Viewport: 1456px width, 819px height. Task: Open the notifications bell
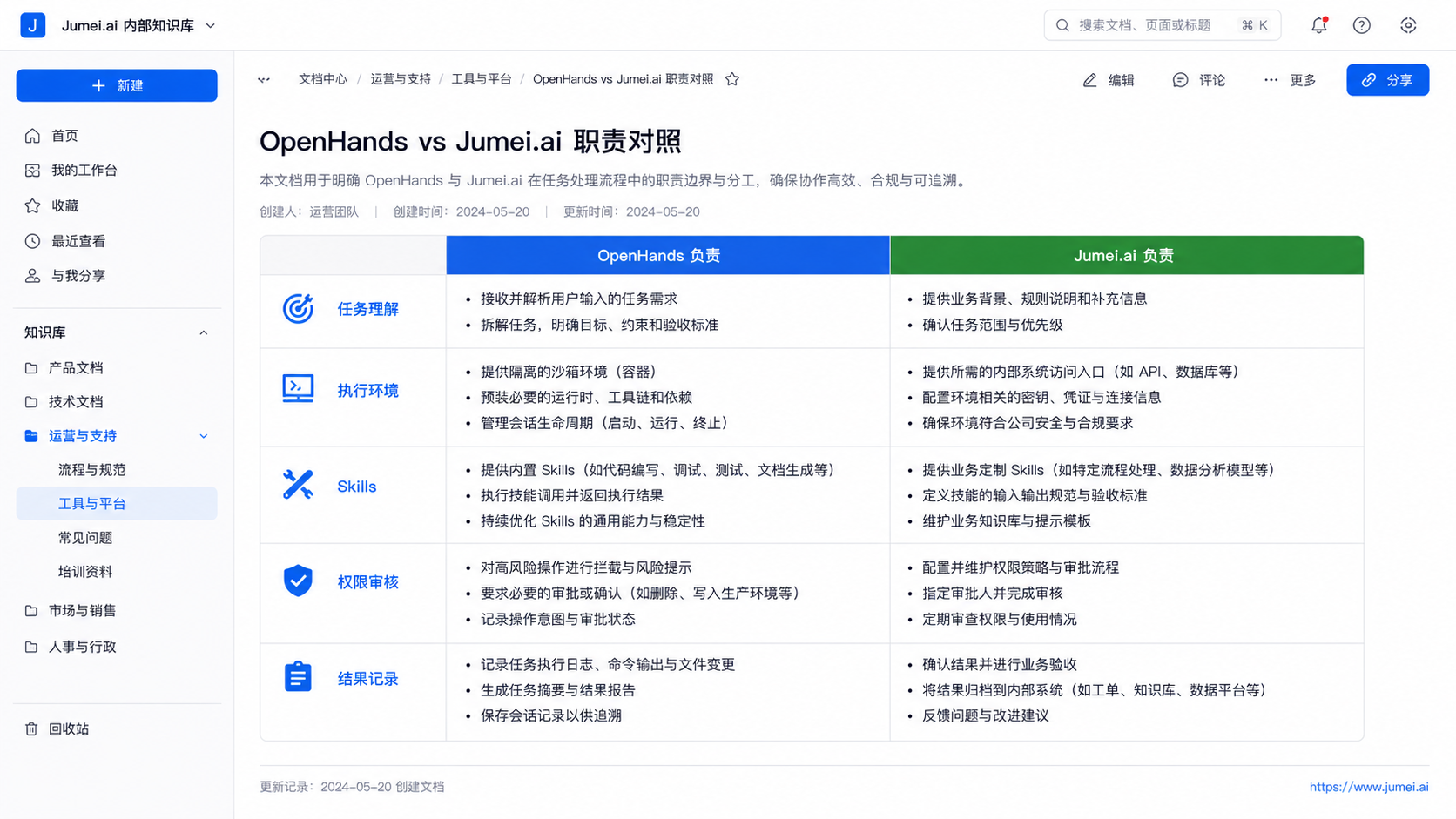1319,25
